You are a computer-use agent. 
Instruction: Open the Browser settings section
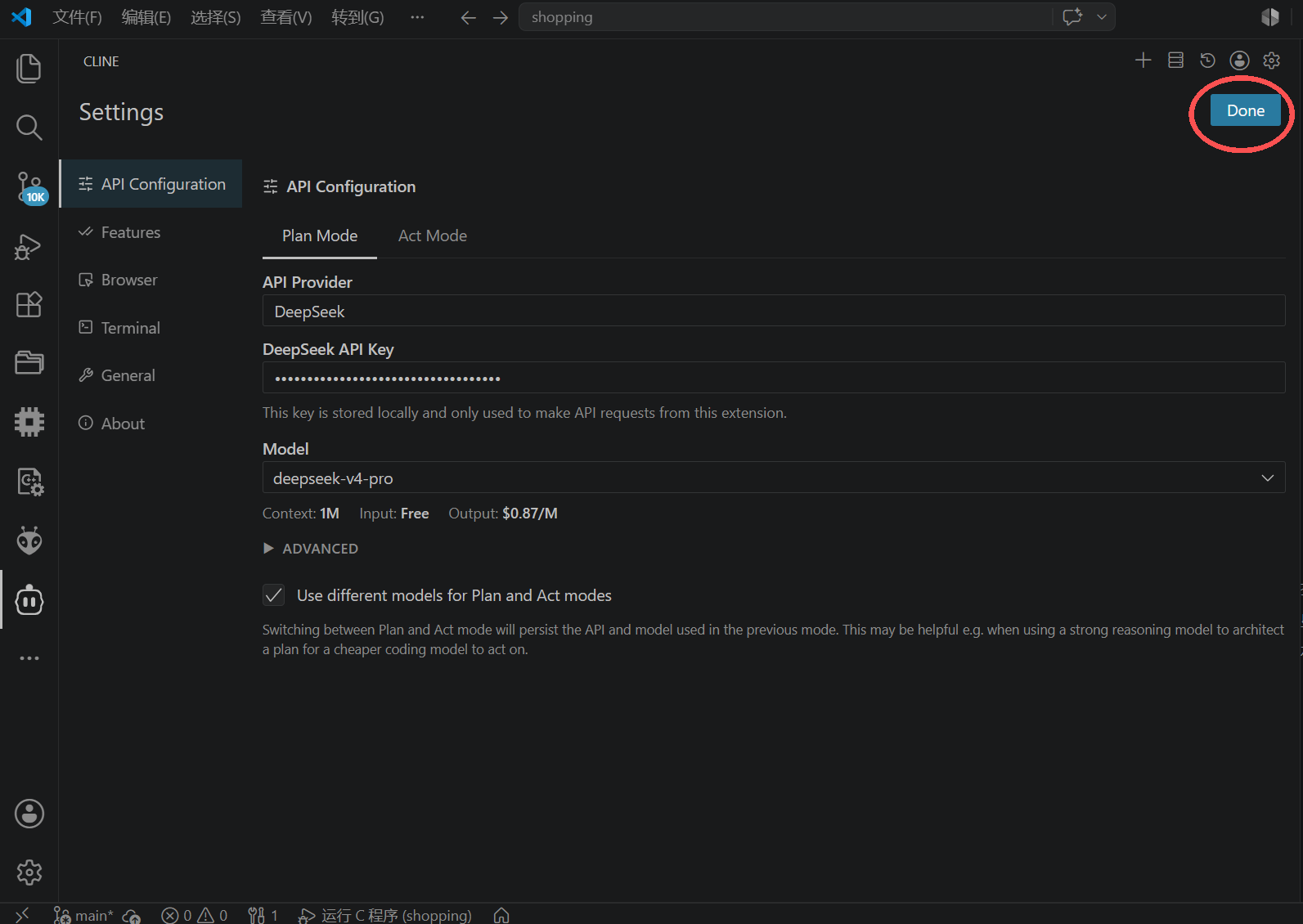[x=151, y=280]
